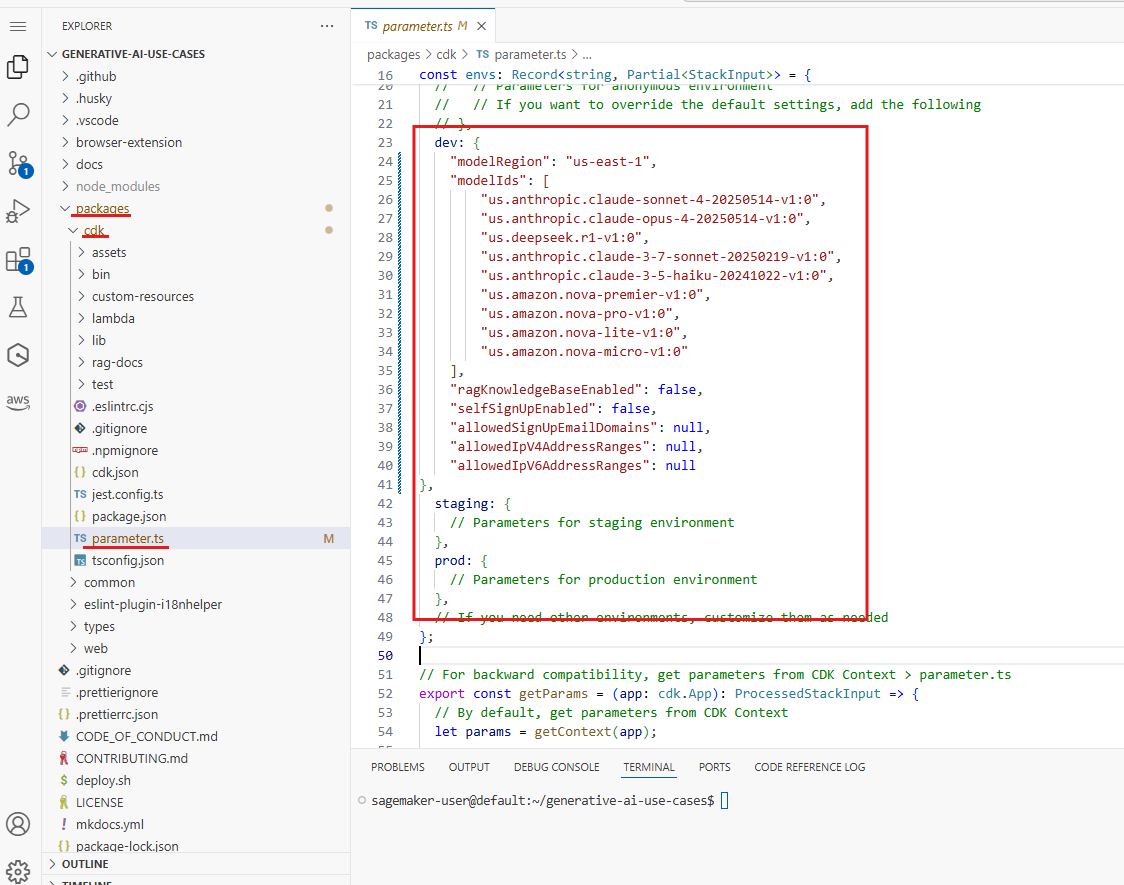Viewport: 1124px width, 885px height.
Task: Click the getParams function name in code
Action: tap(553, 694)
